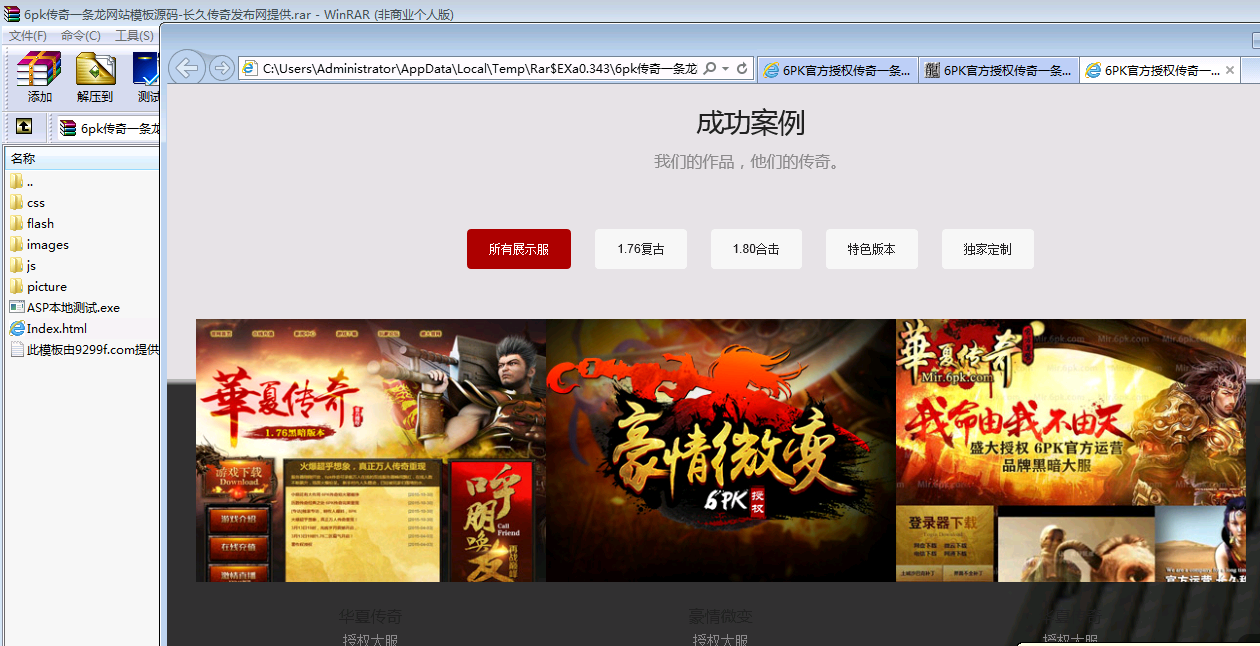The image size is (1260, 646).
Task: Open the address bar dropdown arrow
Action: pos(725,69)
